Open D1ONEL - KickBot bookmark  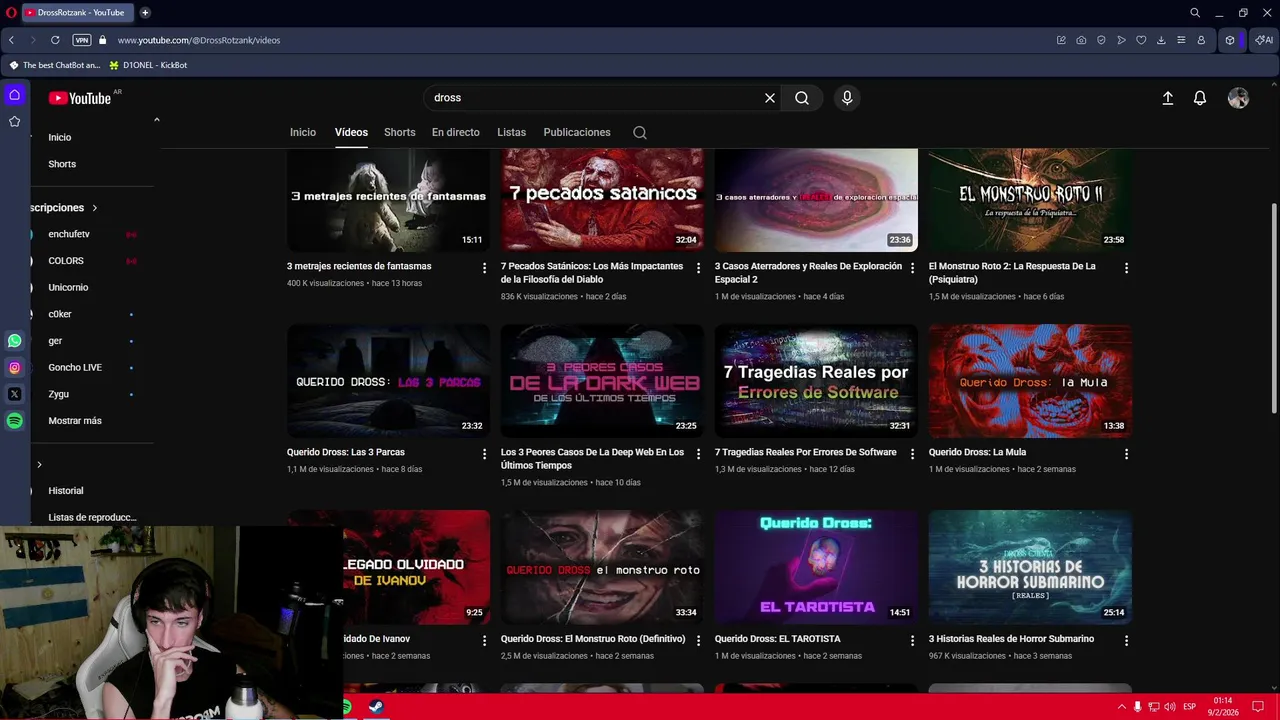(148, 65)
